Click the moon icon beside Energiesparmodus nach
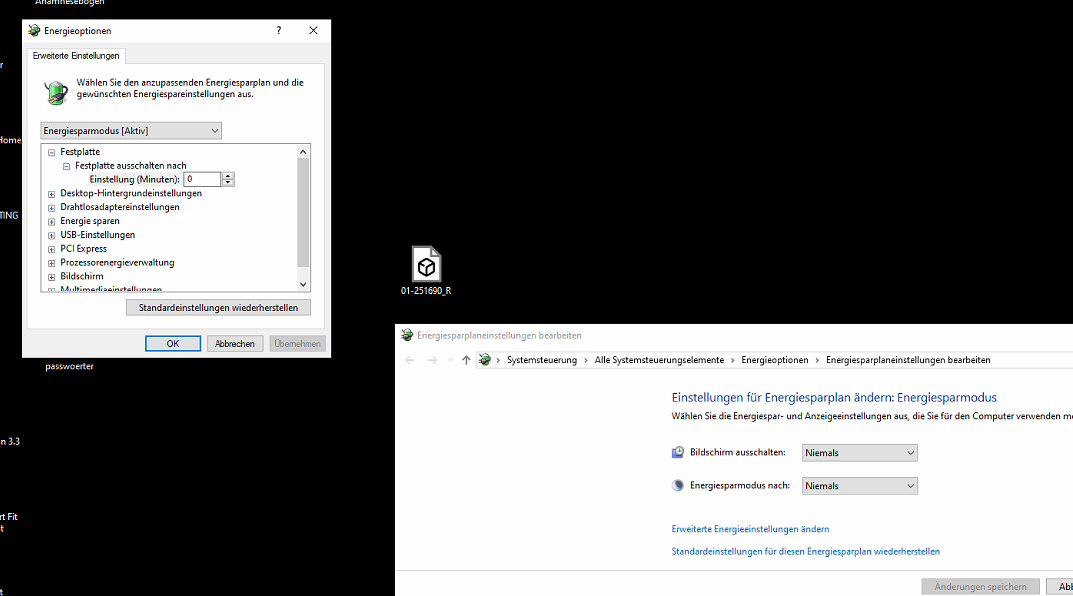 (678, 485)
